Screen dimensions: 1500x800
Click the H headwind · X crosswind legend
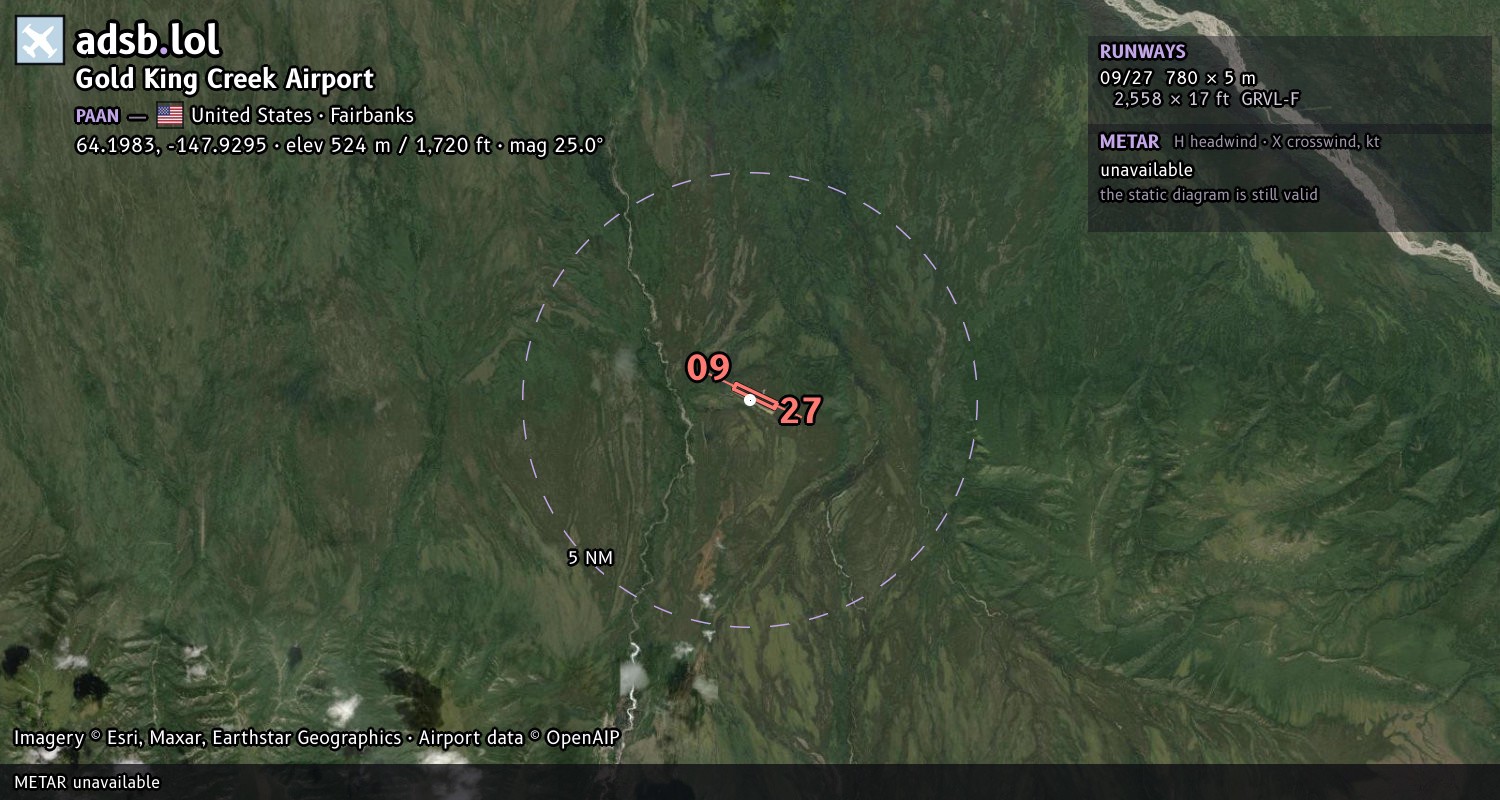tap(1277, 142)
